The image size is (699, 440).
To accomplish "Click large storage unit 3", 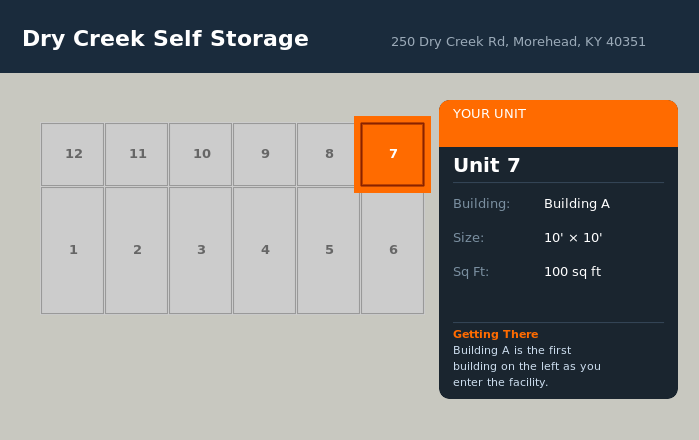I will coord(201,250).
